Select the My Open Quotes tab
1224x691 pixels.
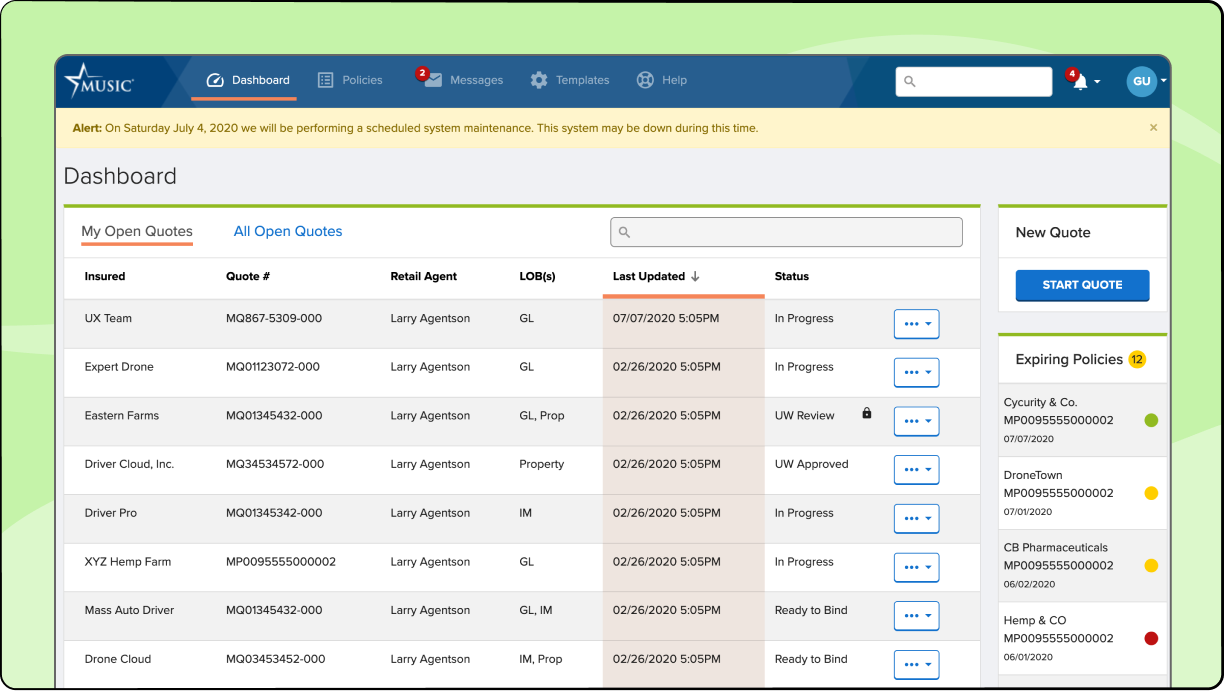[137, 231]
